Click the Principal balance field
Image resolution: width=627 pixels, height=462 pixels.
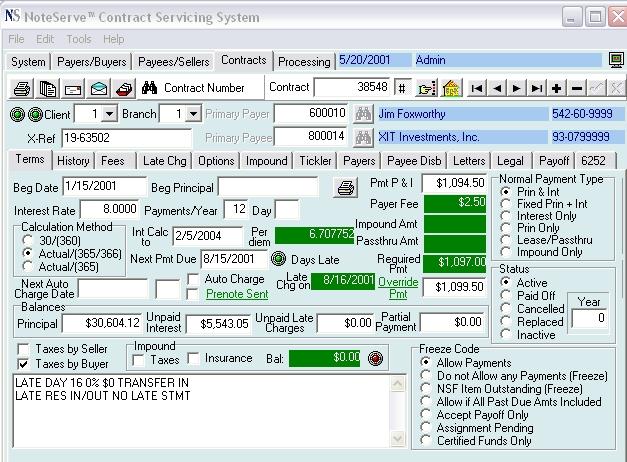tap(102, 323)
